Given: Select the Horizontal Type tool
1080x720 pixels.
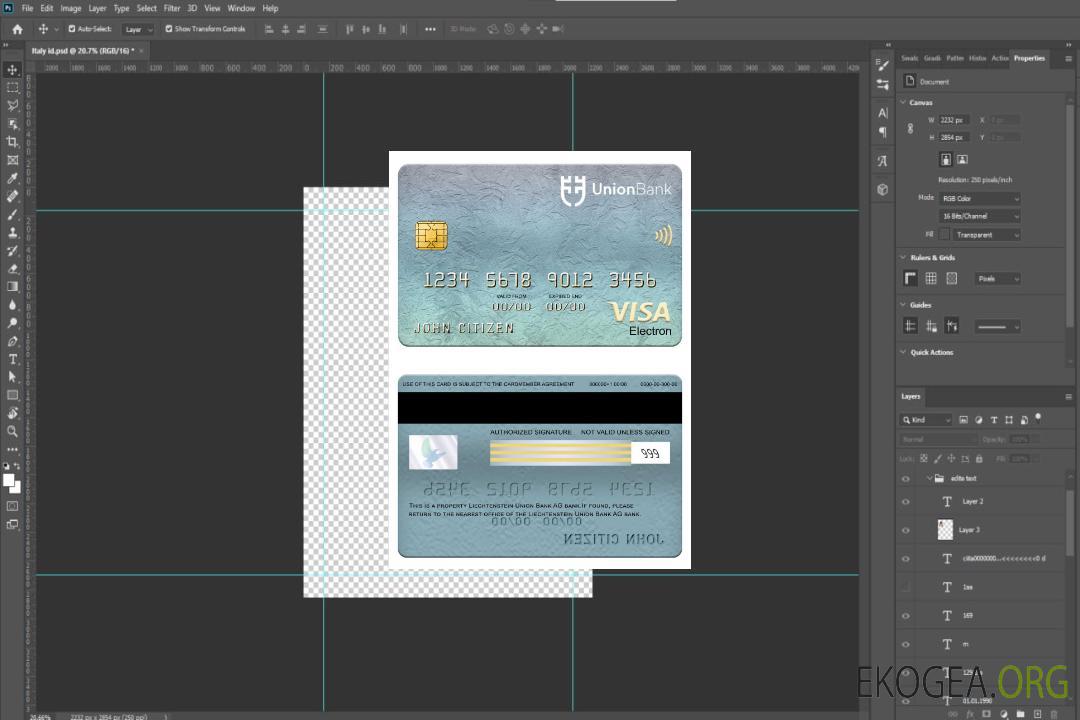Looking at the screenshot, I should [12, 359].
